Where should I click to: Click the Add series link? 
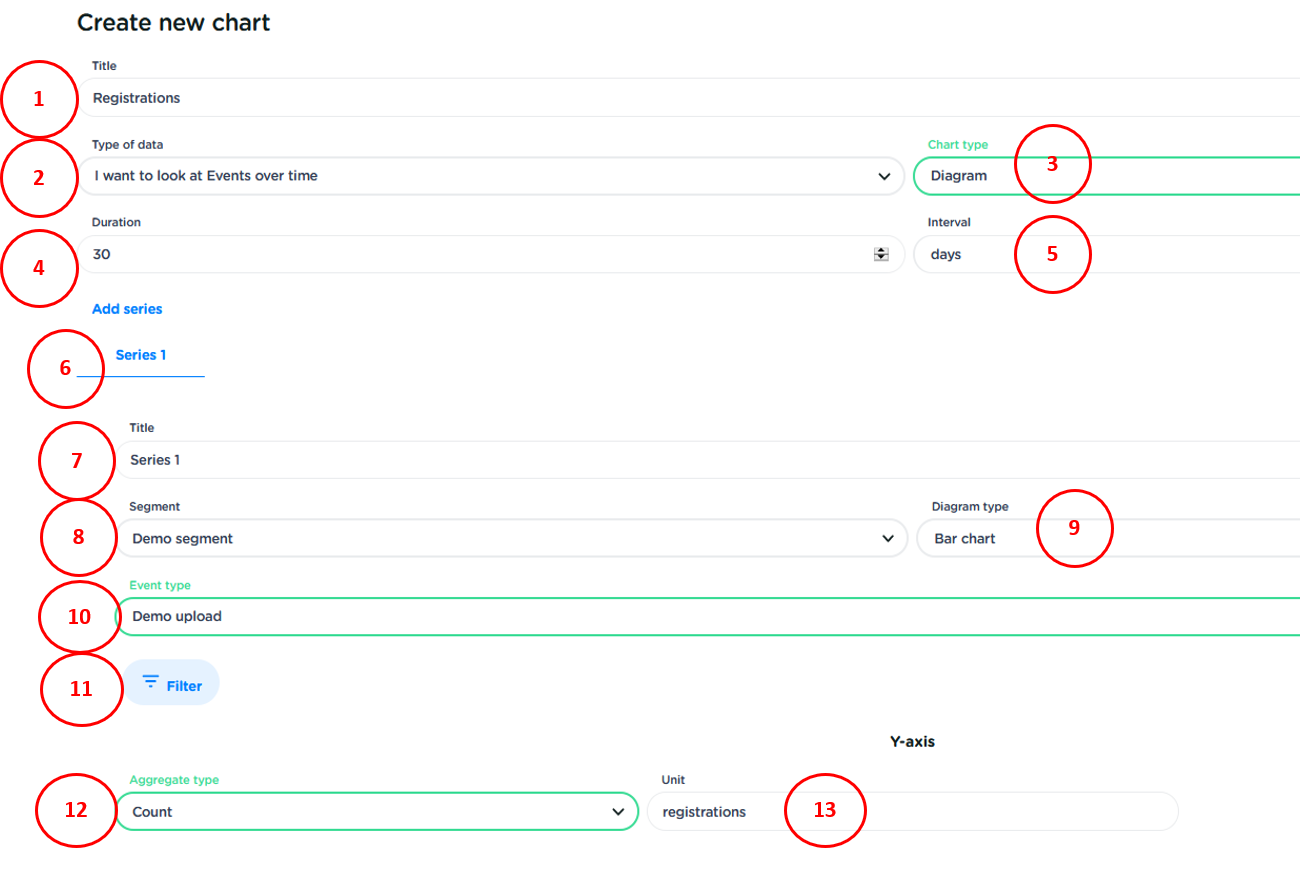point(127,309)
